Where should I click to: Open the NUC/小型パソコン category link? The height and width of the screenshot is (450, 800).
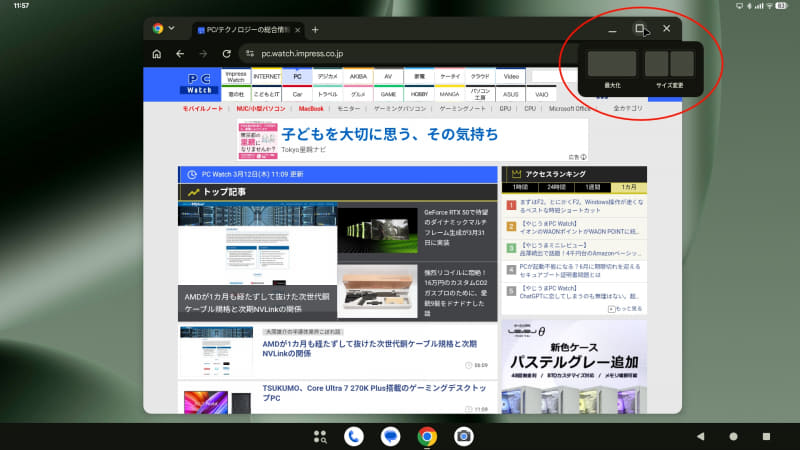261,109
